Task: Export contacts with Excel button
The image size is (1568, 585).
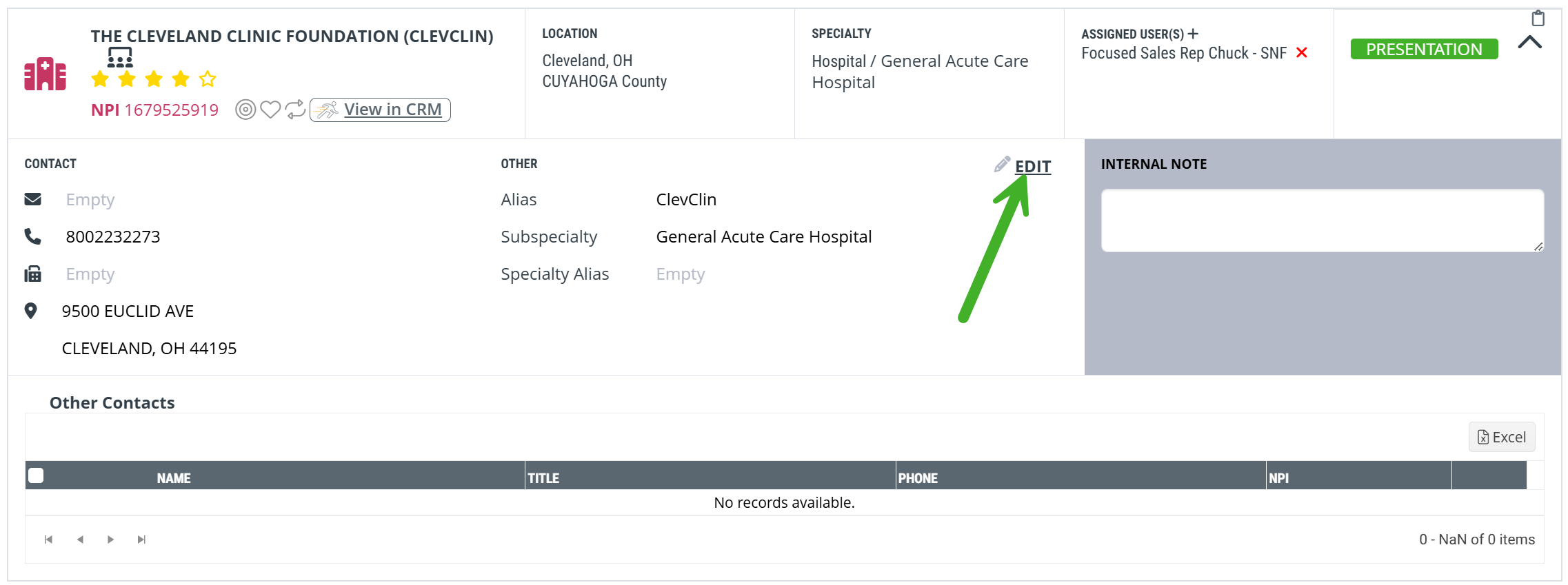Action: pos(1502,437)
